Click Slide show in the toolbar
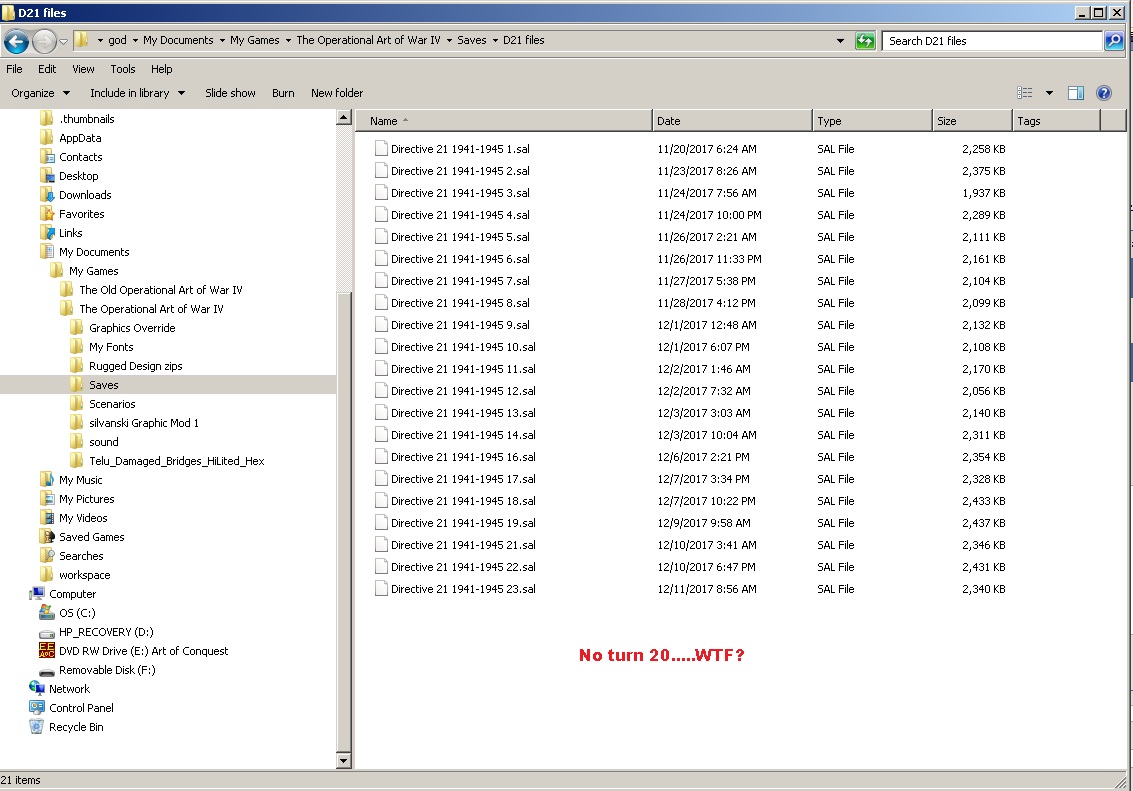 click(230, 92)
